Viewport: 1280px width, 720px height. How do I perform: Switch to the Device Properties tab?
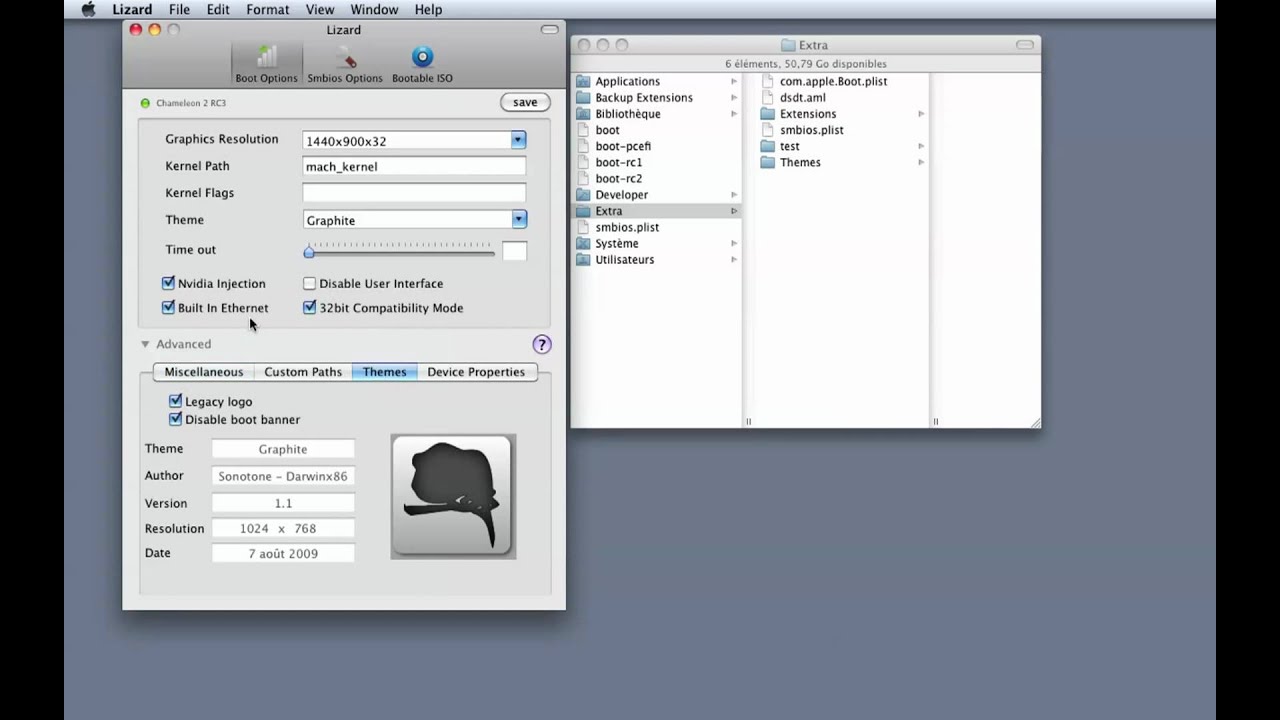(476, 372)
